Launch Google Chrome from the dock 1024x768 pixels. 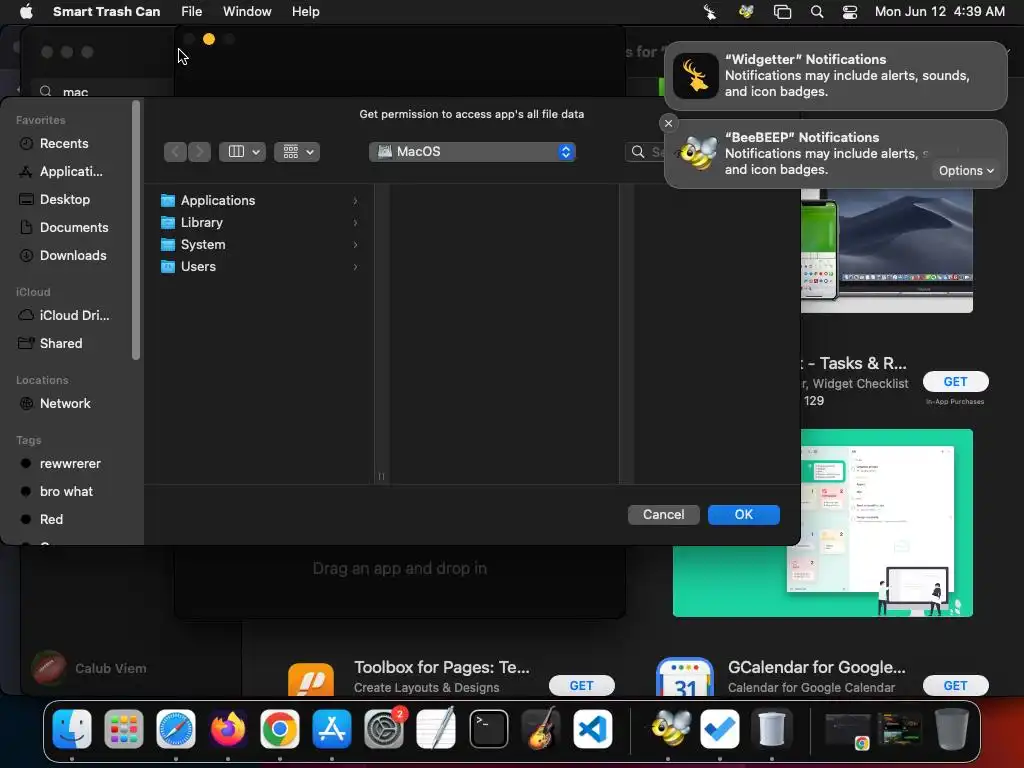click(x=280, y=728)
